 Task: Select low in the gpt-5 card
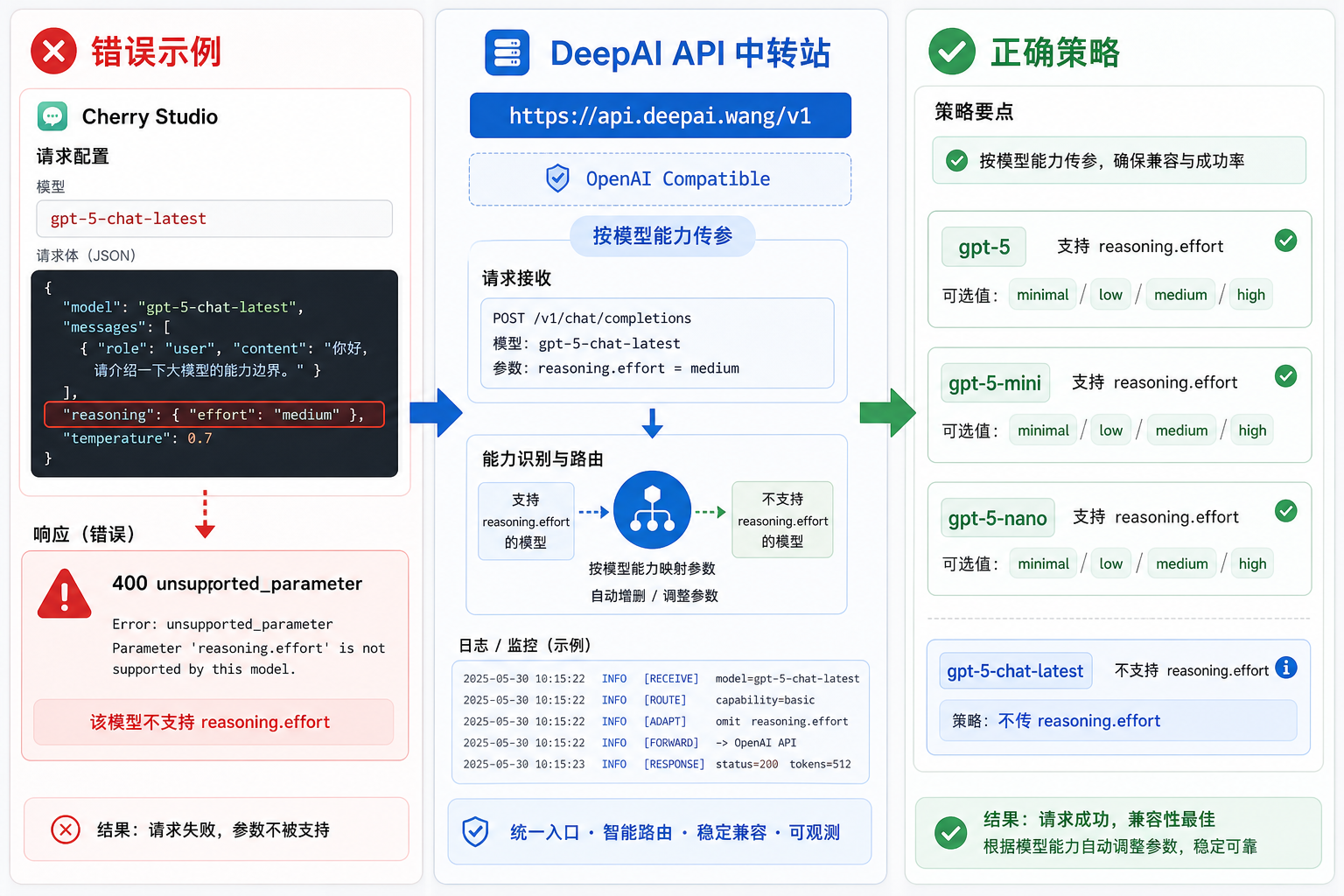[1110, 295]
